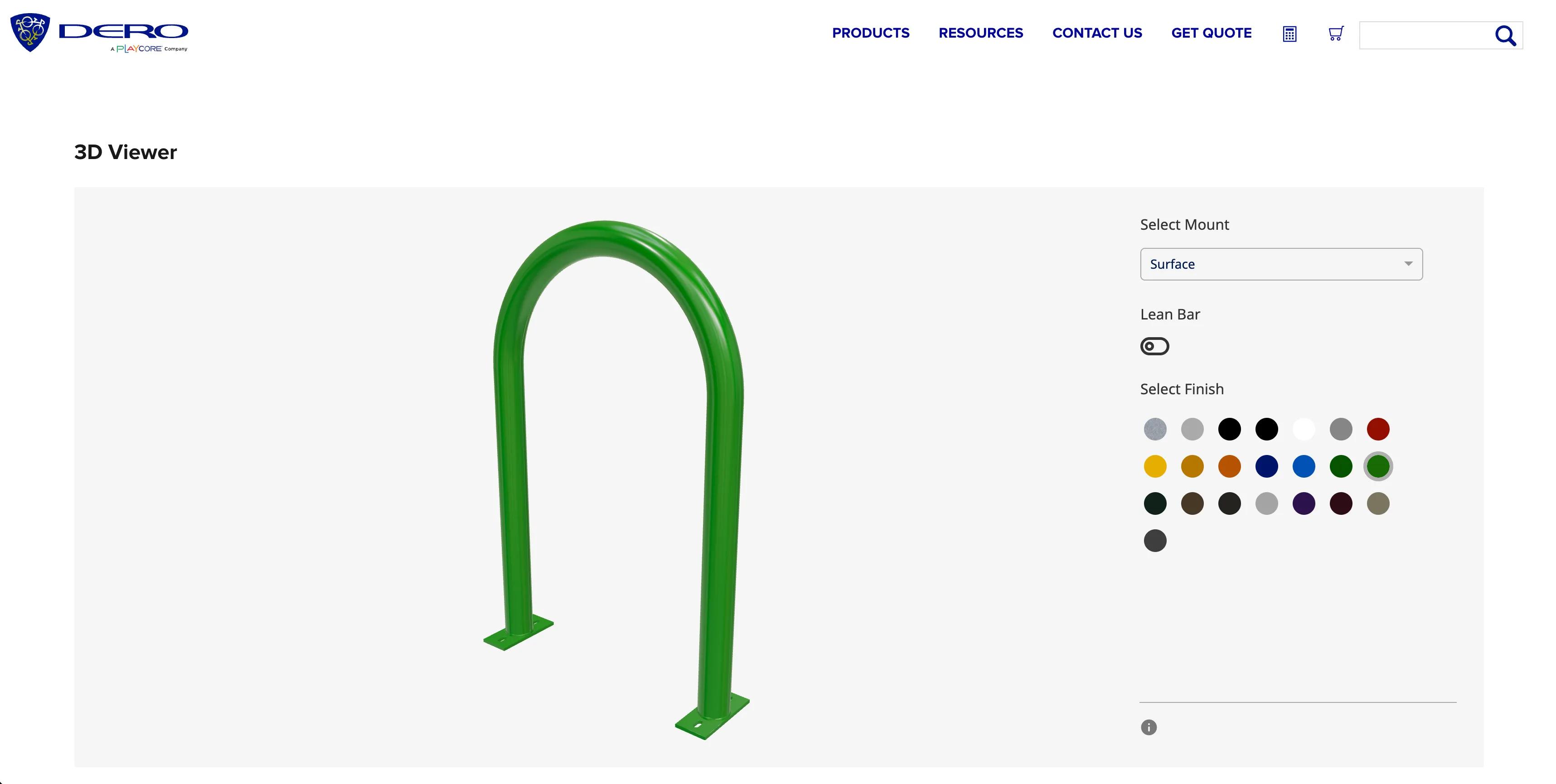Select the yellow finish swatch
This screenshot has height=784, width=1556.
pos(1155,466)
